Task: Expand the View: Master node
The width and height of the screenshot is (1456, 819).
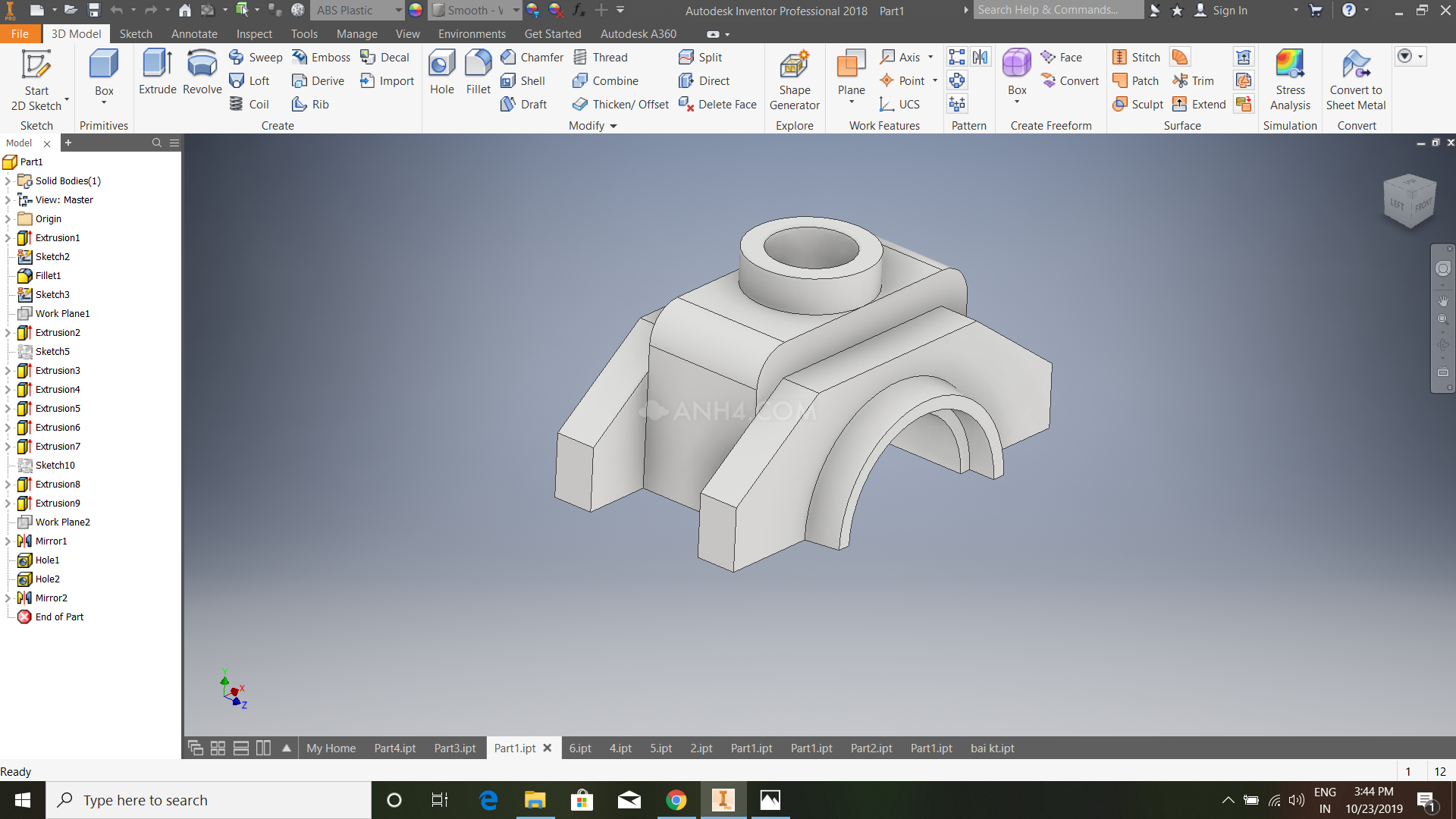Action: point(8,200)
